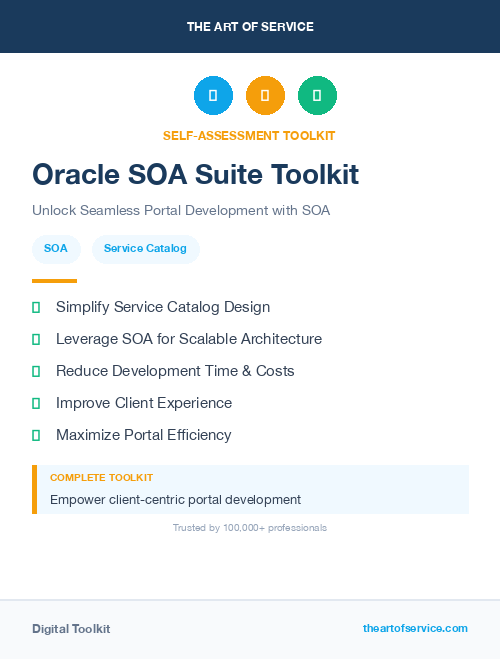This screenshot has height=659, width=500.
Task: Click the blue circle icon
Action: pos(213,95)
